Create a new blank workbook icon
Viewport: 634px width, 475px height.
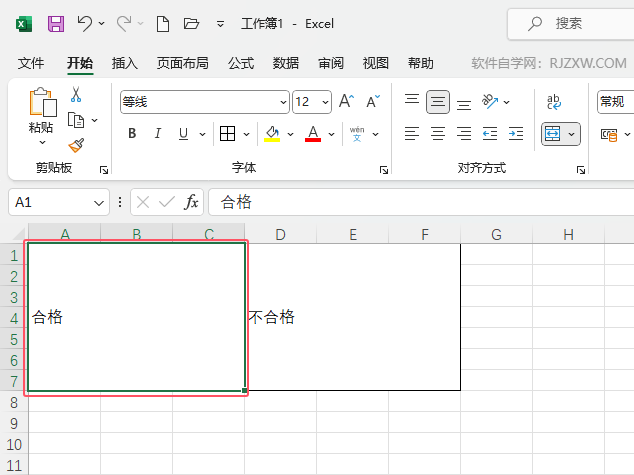tap(163, 24)
